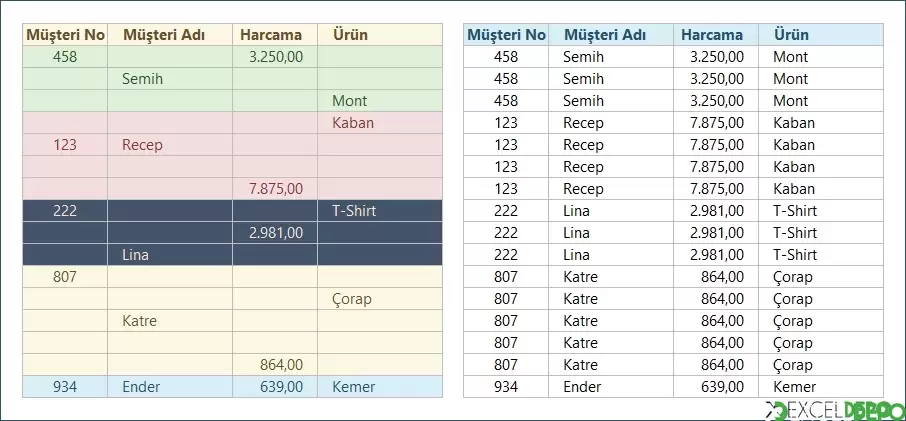
Task: Click the Lina cell in dark block
Action: 170,255
